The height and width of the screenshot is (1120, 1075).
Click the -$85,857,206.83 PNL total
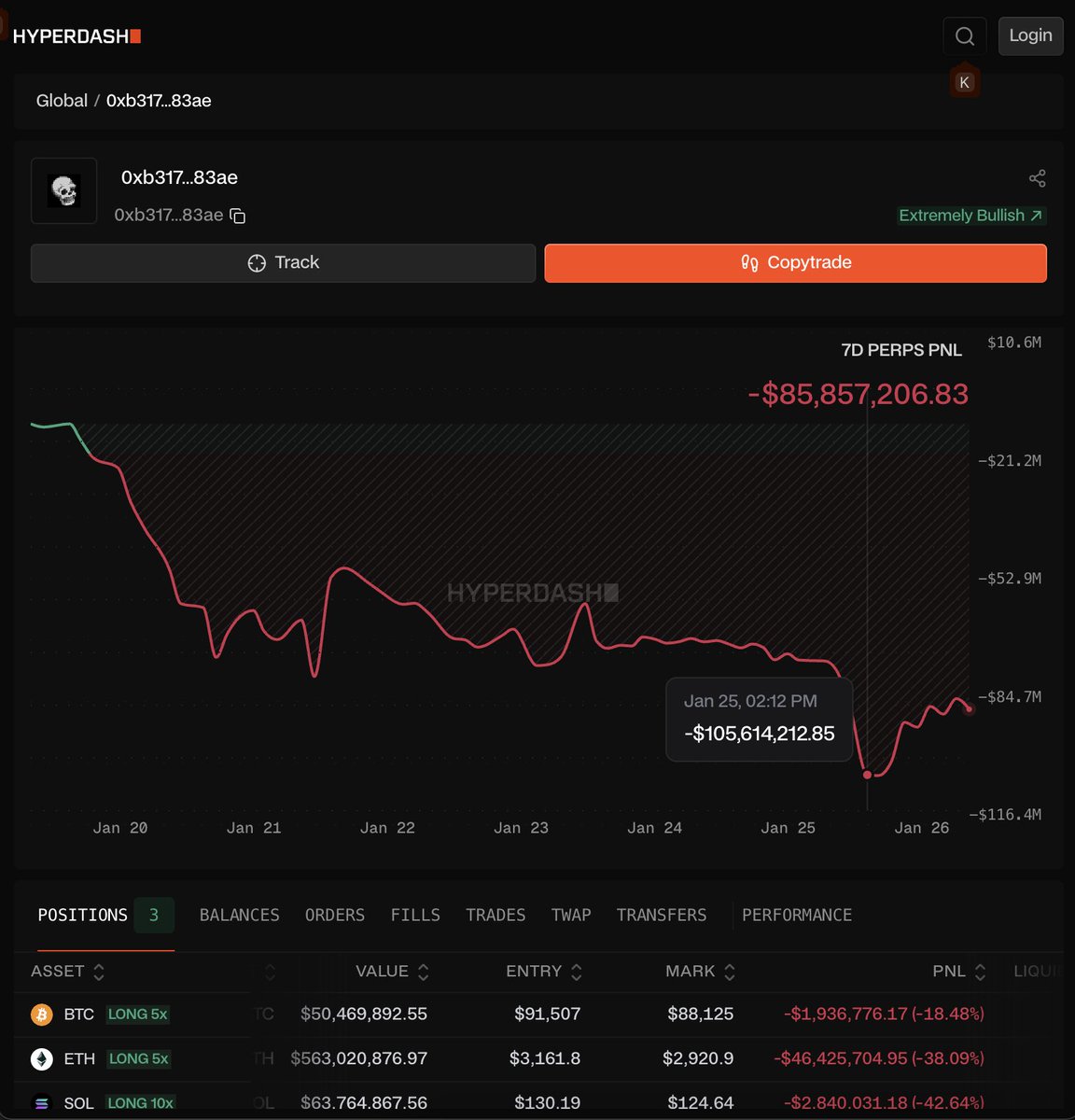click(x=859, y=394)
